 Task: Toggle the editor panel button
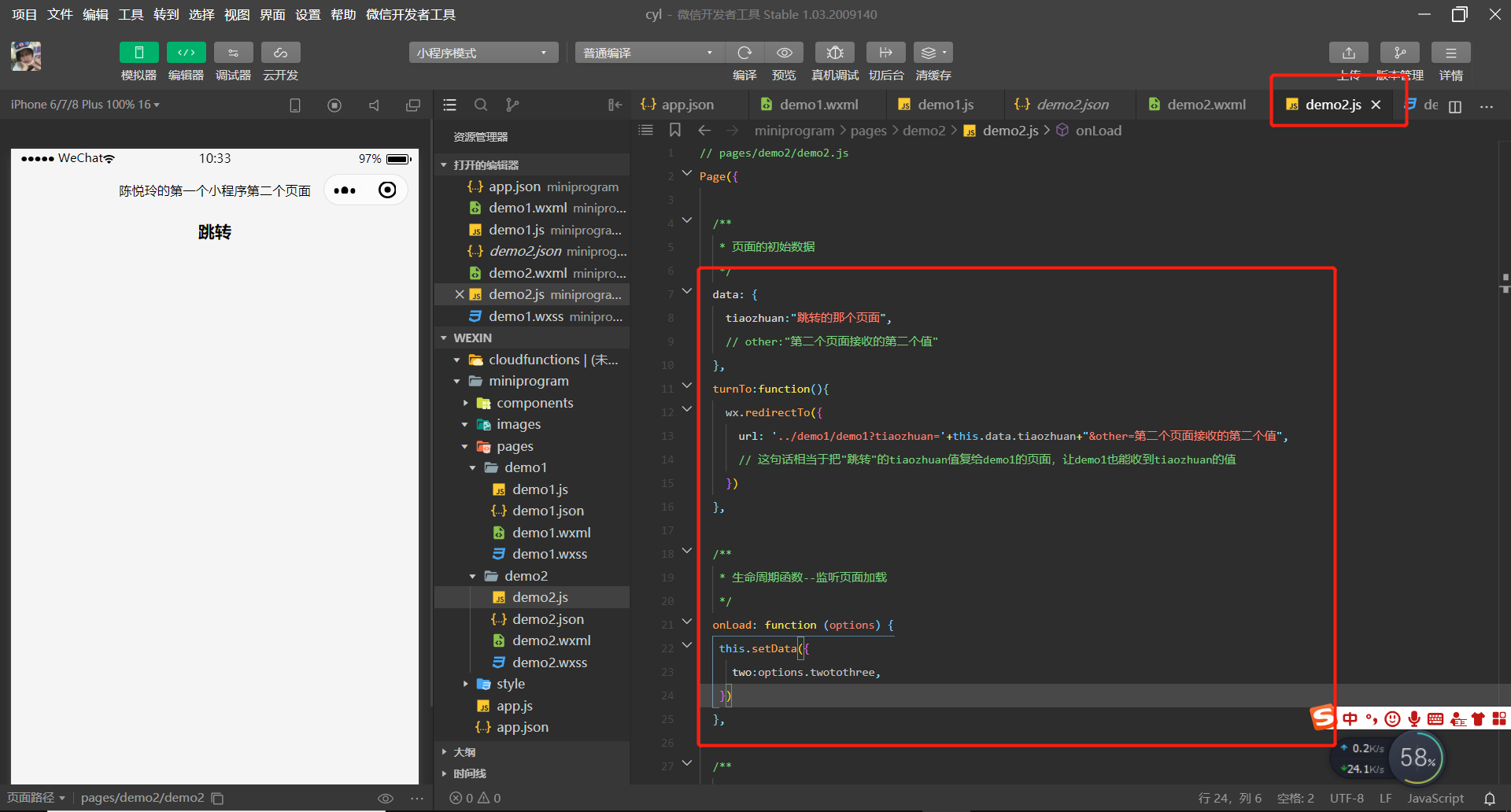point(186,53)
